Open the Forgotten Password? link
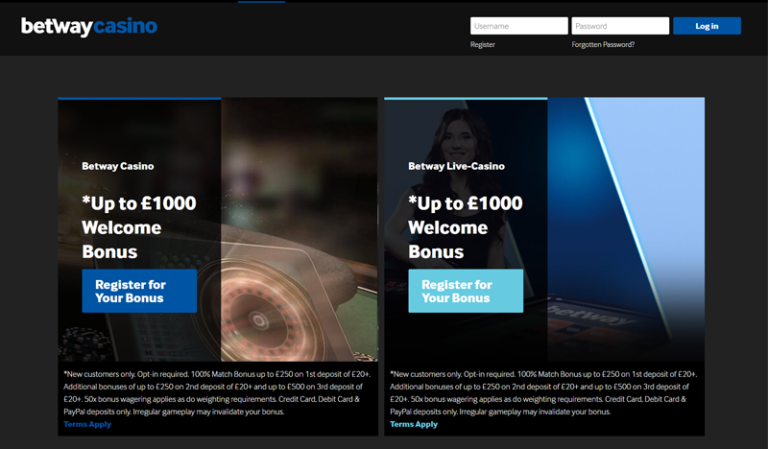Viewport: 768px width, 449px height. click(602, 45)
